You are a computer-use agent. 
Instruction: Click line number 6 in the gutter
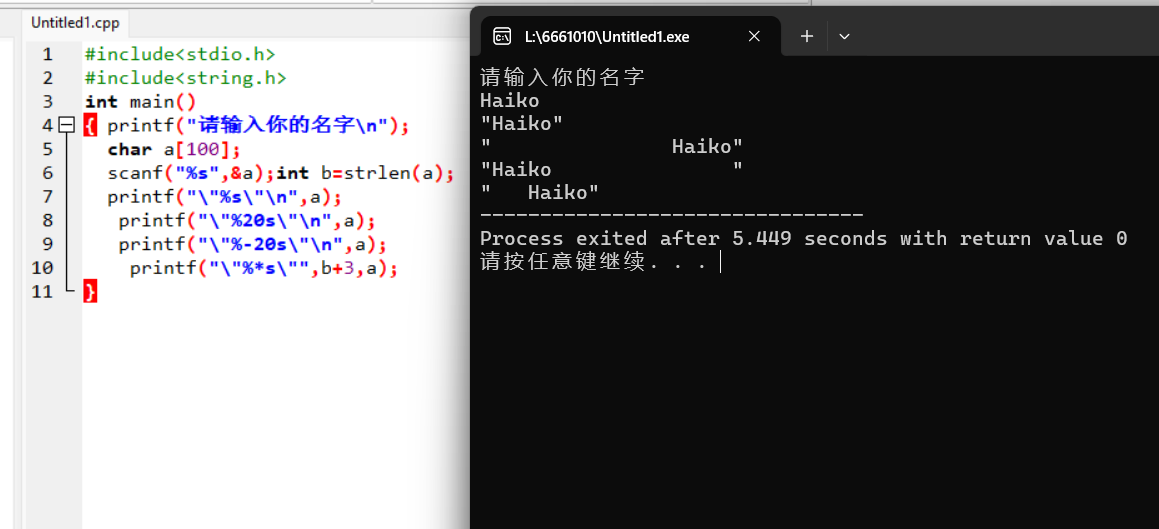(47, 173)
